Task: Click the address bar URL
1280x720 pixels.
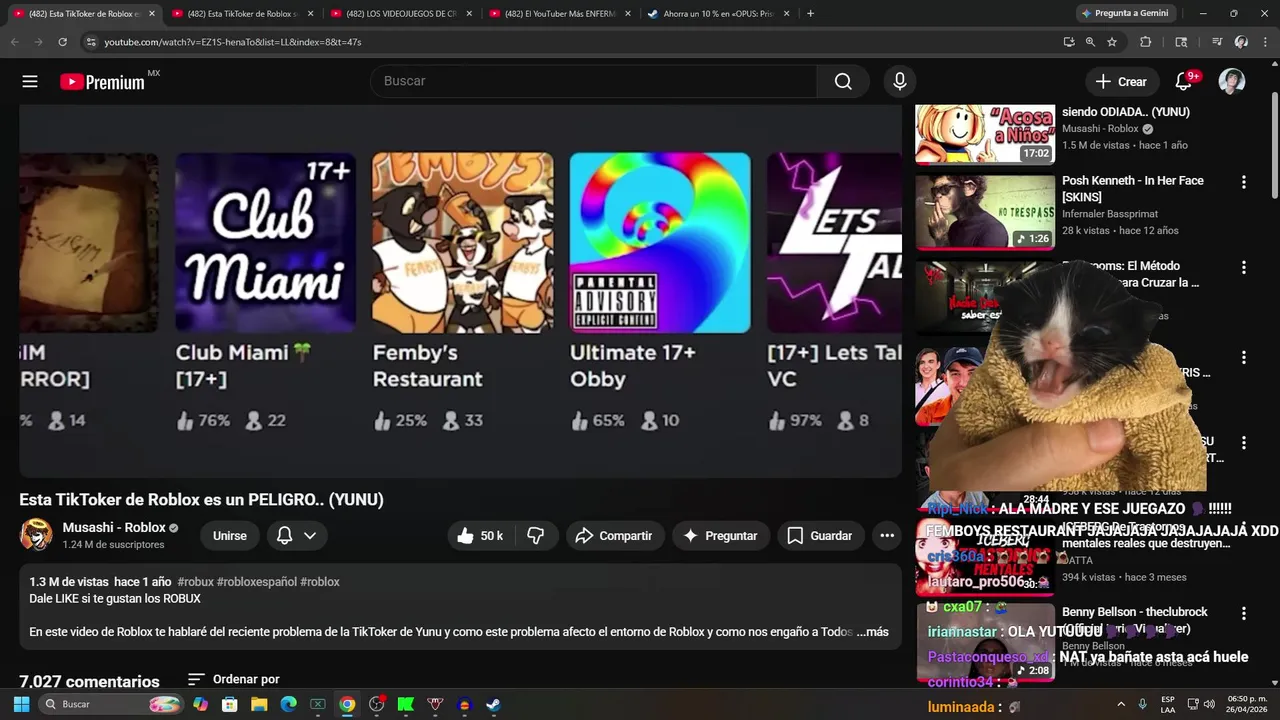Action: (x=233, y=42)
